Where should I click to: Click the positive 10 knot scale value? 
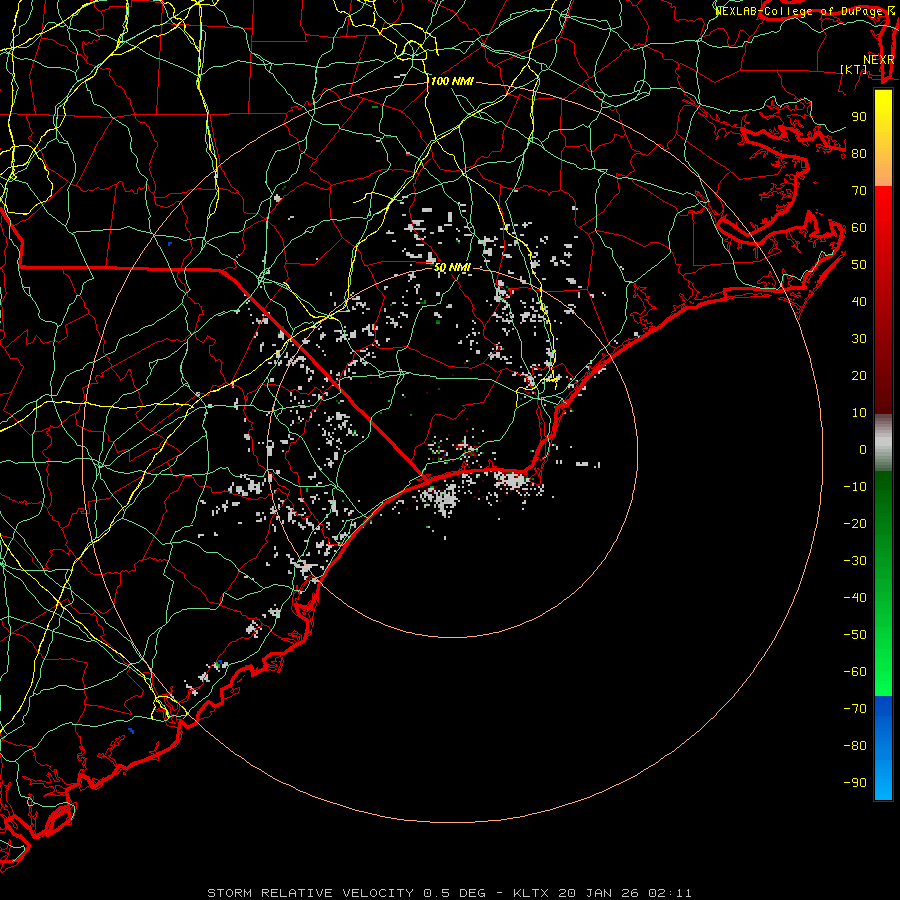click(x=859, y=413)
